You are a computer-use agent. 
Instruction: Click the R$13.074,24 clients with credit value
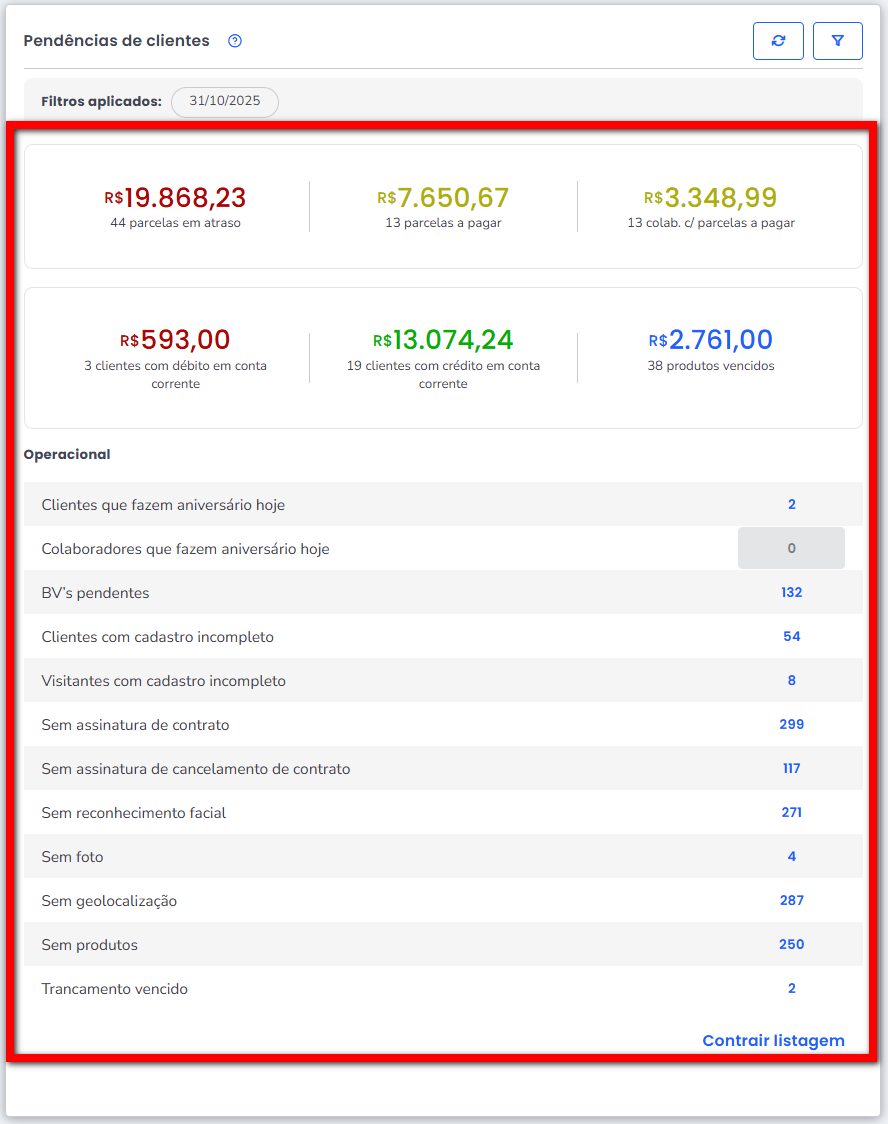[x=443, y=340]
